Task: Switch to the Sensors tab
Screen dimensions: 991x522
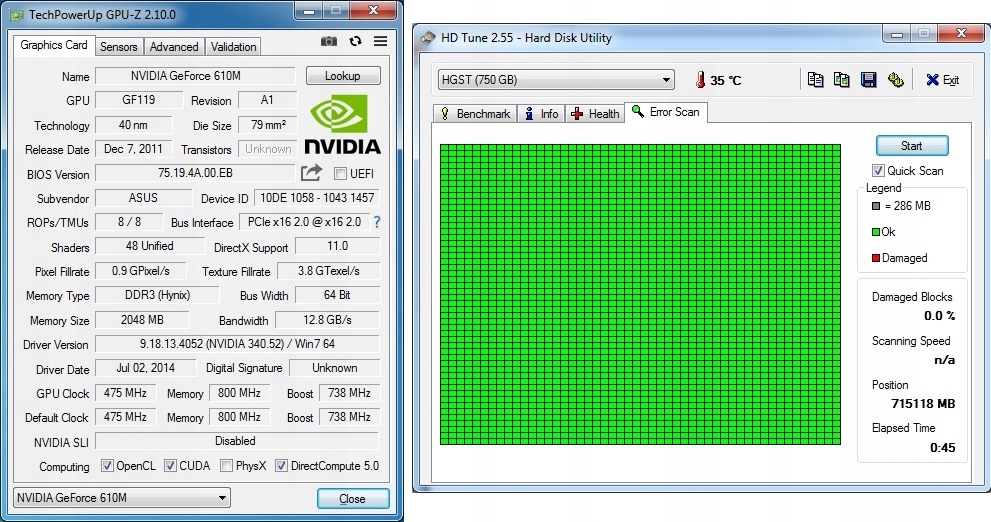Action: click(x=118, y=47)
